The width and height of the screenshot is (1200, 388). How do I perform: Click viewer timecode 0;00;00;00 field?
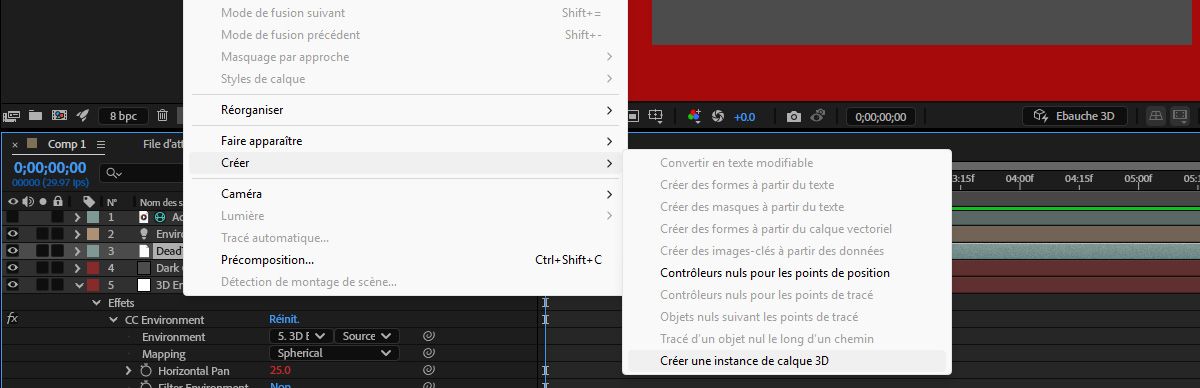coord(880,116)
